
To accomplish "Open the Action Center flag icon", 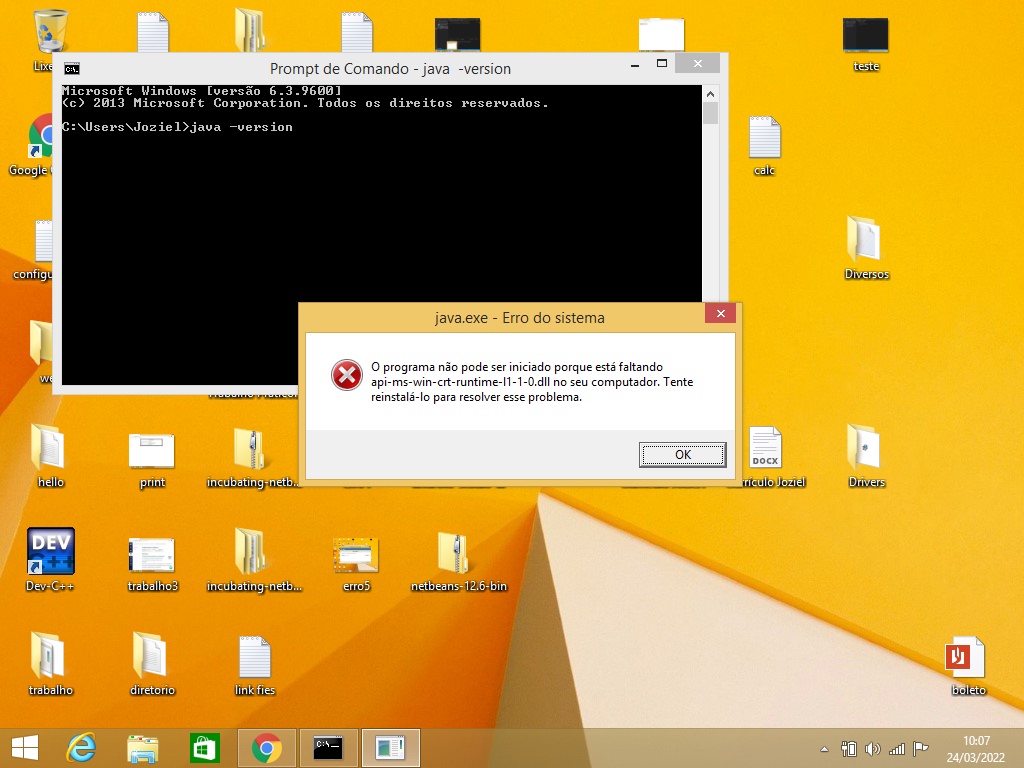I will (921, 748).
